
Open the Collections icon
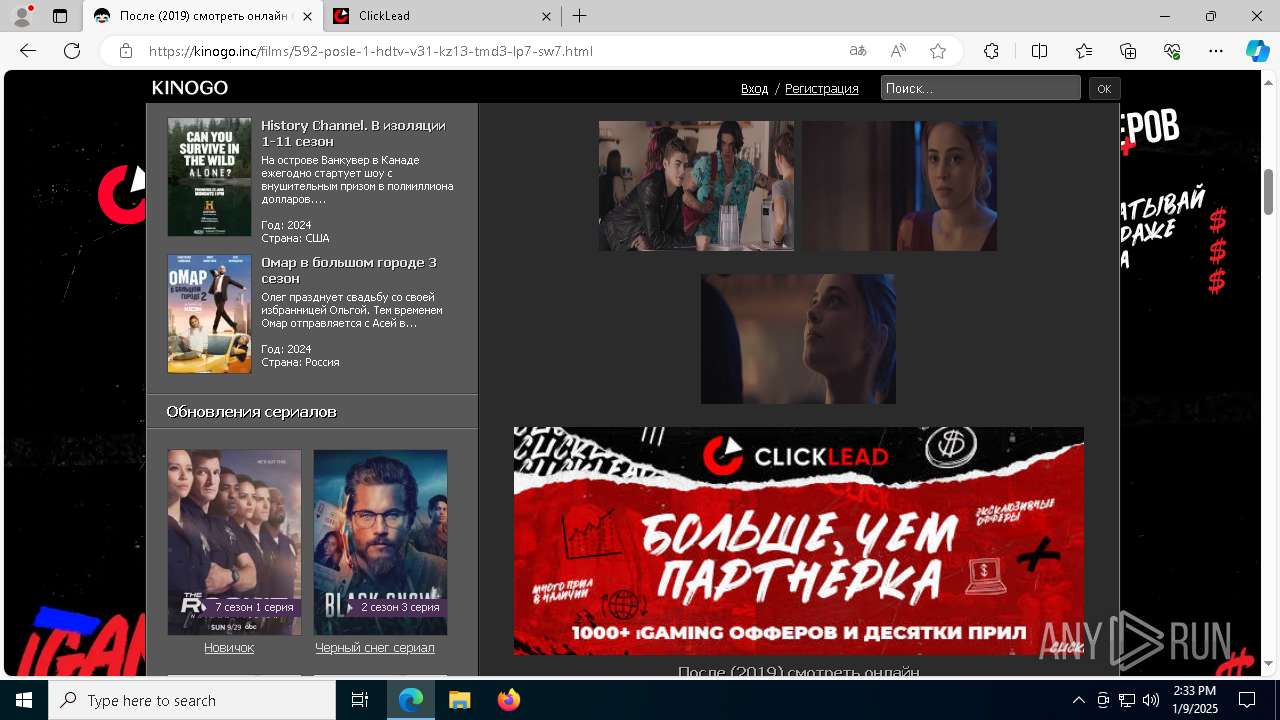pos(1128,51)
